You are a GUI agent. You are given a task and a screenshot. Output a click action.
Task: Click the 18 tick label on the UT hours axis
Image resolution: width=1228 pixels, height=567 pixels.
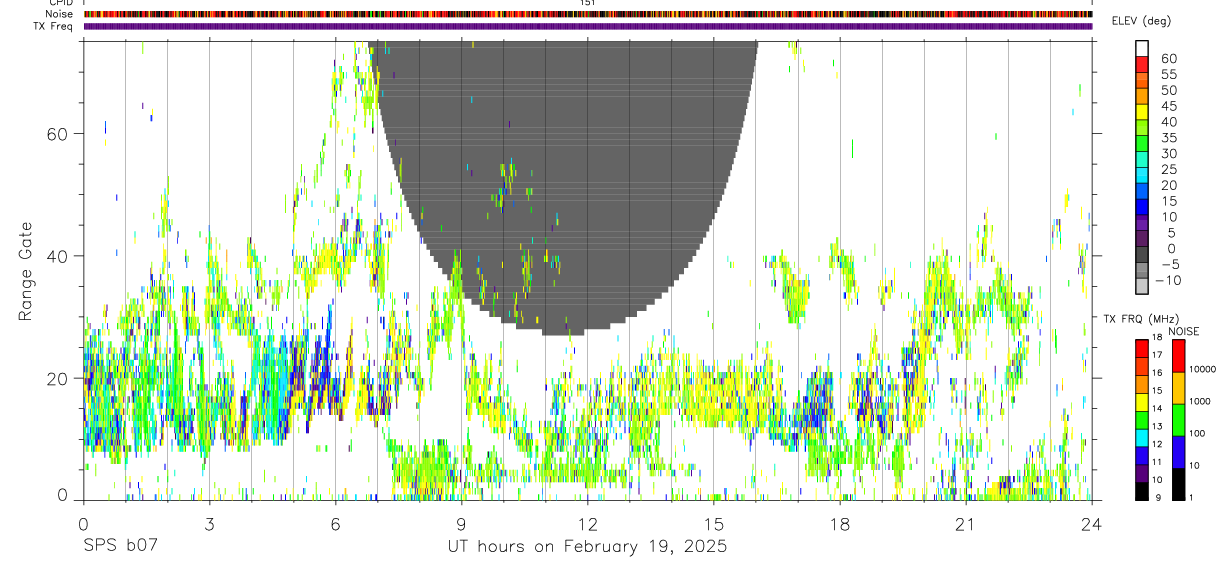point(839,523)
